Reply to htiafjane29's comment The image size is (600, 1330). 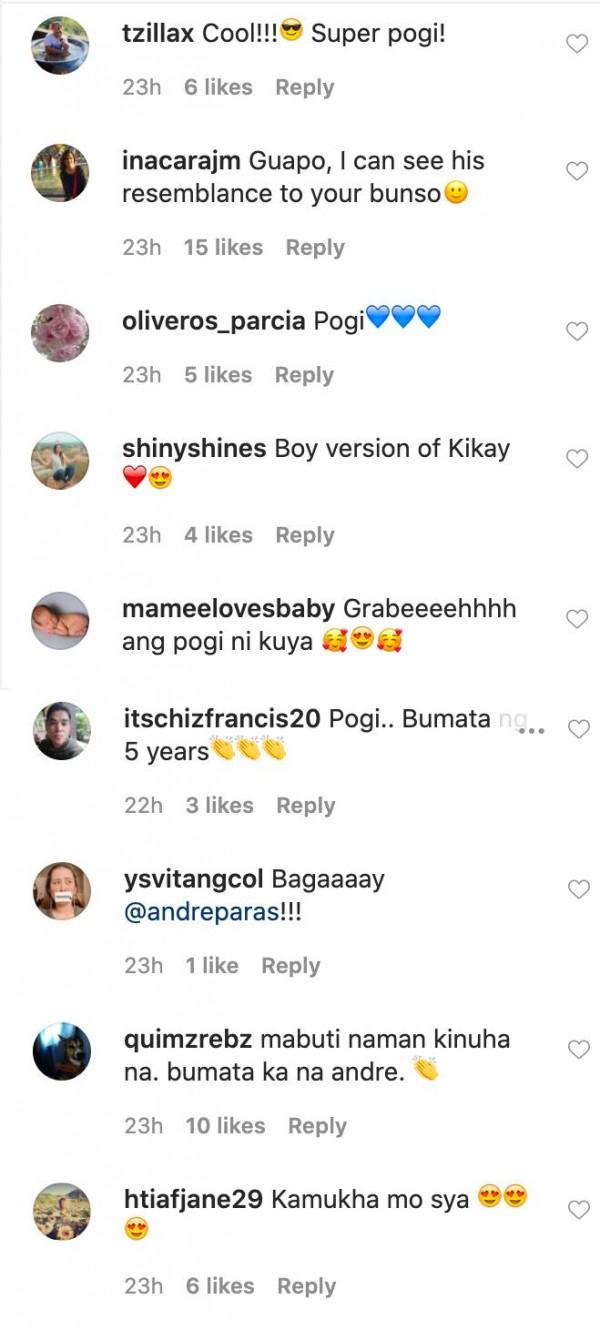click(x=306, y=1285)
